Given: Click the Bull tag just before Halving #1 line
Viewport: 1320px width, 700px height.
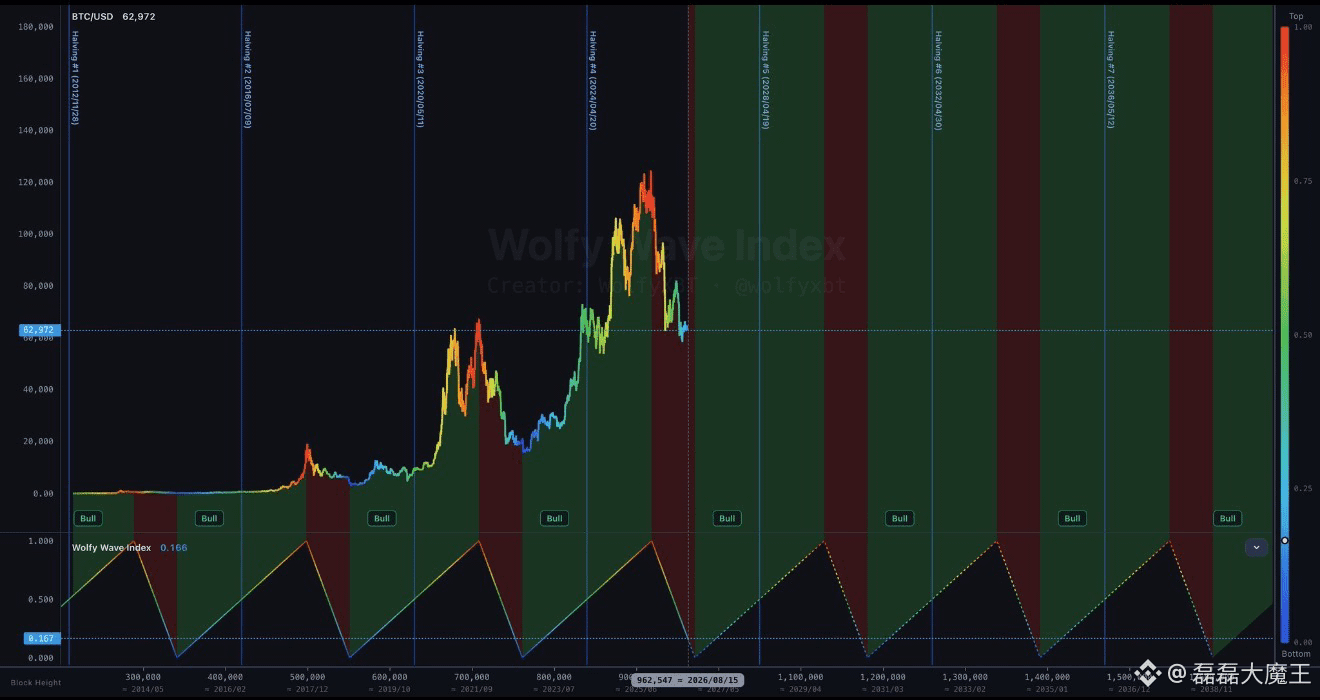Looking at the screenshot, I should [x=88, y=518].
